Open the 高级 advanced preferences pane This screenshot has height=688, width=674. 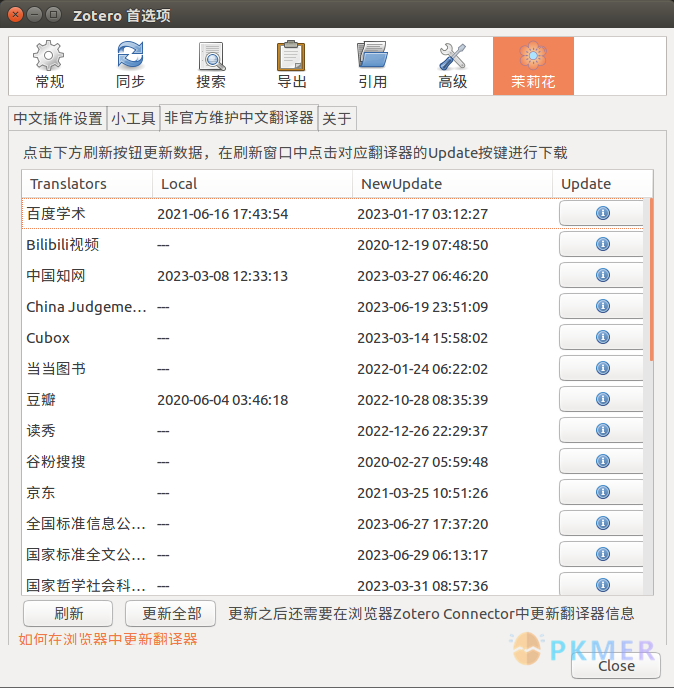click(x=452, y=66)
